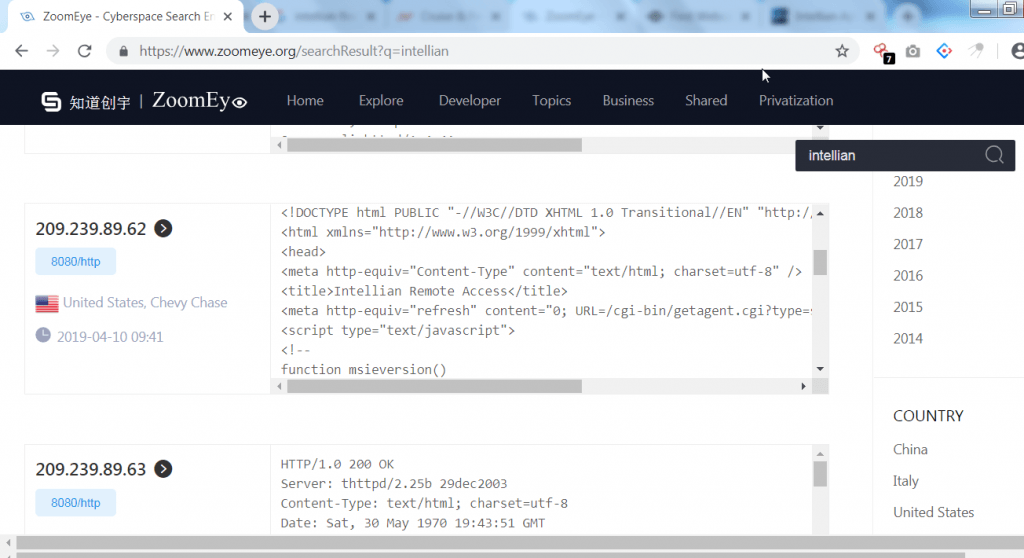Filter results by year 2016
The image size is (1024, 558).
(908, 275)
